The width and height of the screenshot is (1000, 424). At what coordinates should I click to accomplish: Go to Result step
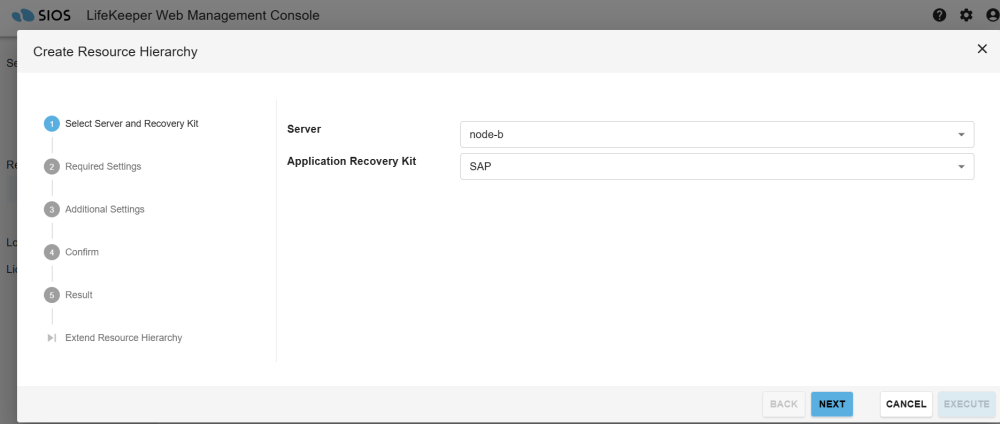78,295
